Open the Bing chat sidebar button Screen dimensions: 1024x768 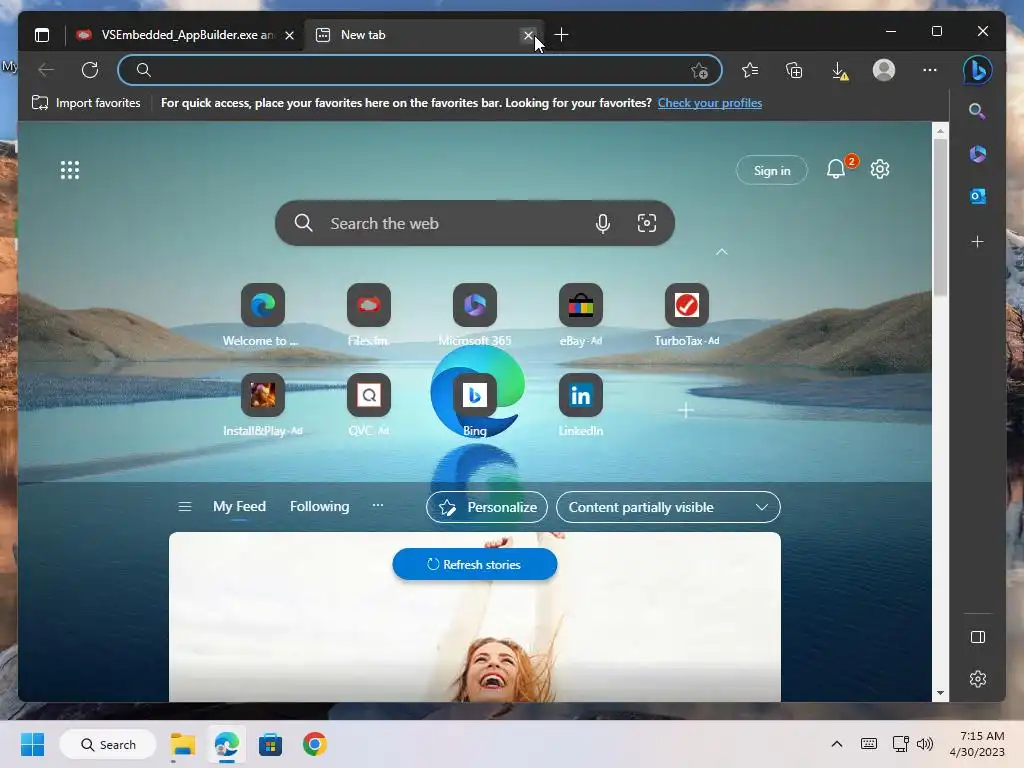tap(978, 70)
